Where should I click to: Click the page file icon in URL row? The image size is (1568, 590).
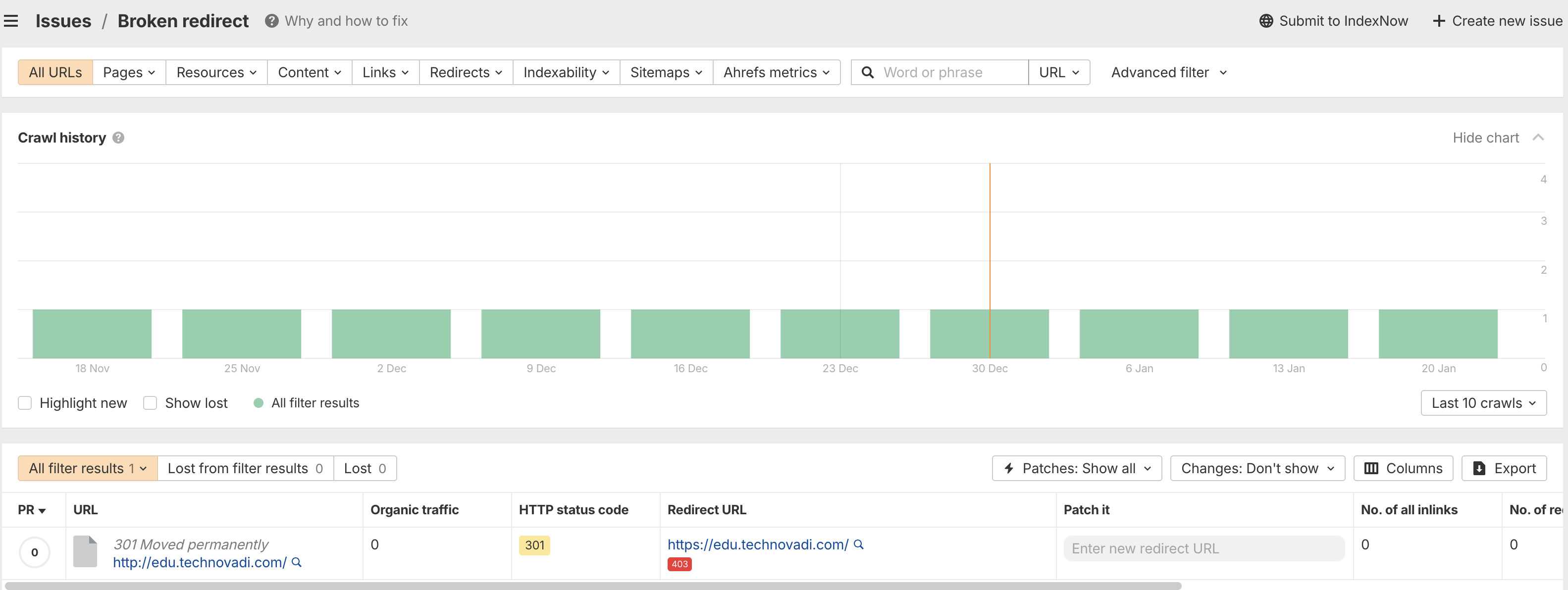(x=85, y=551)
